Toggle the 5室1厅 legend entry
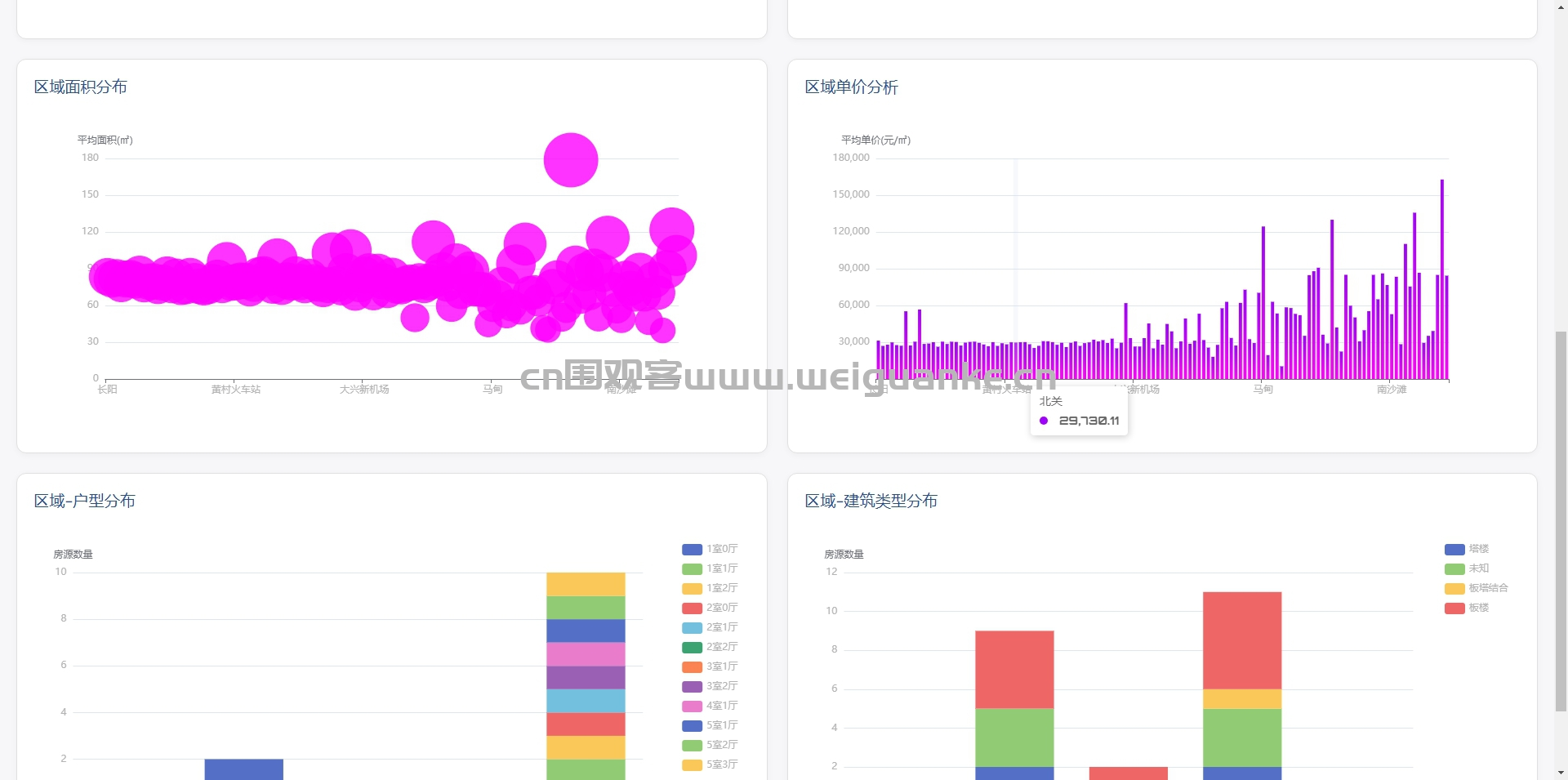This screenshot has width=1568, height=780. (710, 725)
